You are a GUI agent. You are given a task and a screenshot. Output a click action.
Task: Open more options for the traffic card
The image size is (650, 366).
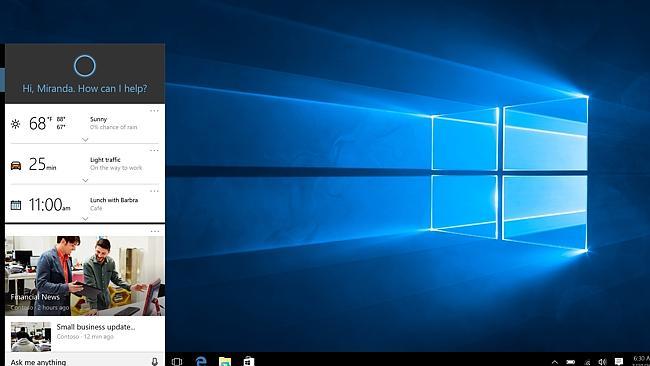[154, 150]
